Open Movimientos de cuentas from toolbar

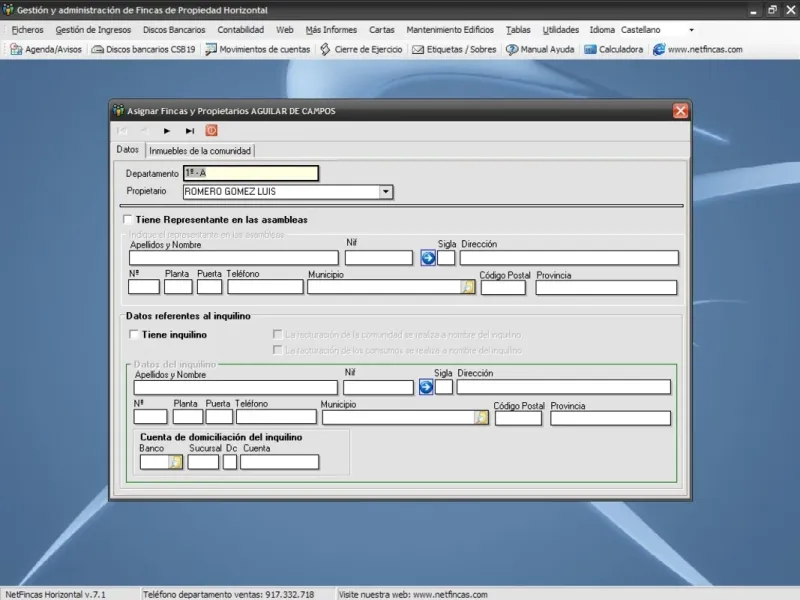[x=211, y=49]
